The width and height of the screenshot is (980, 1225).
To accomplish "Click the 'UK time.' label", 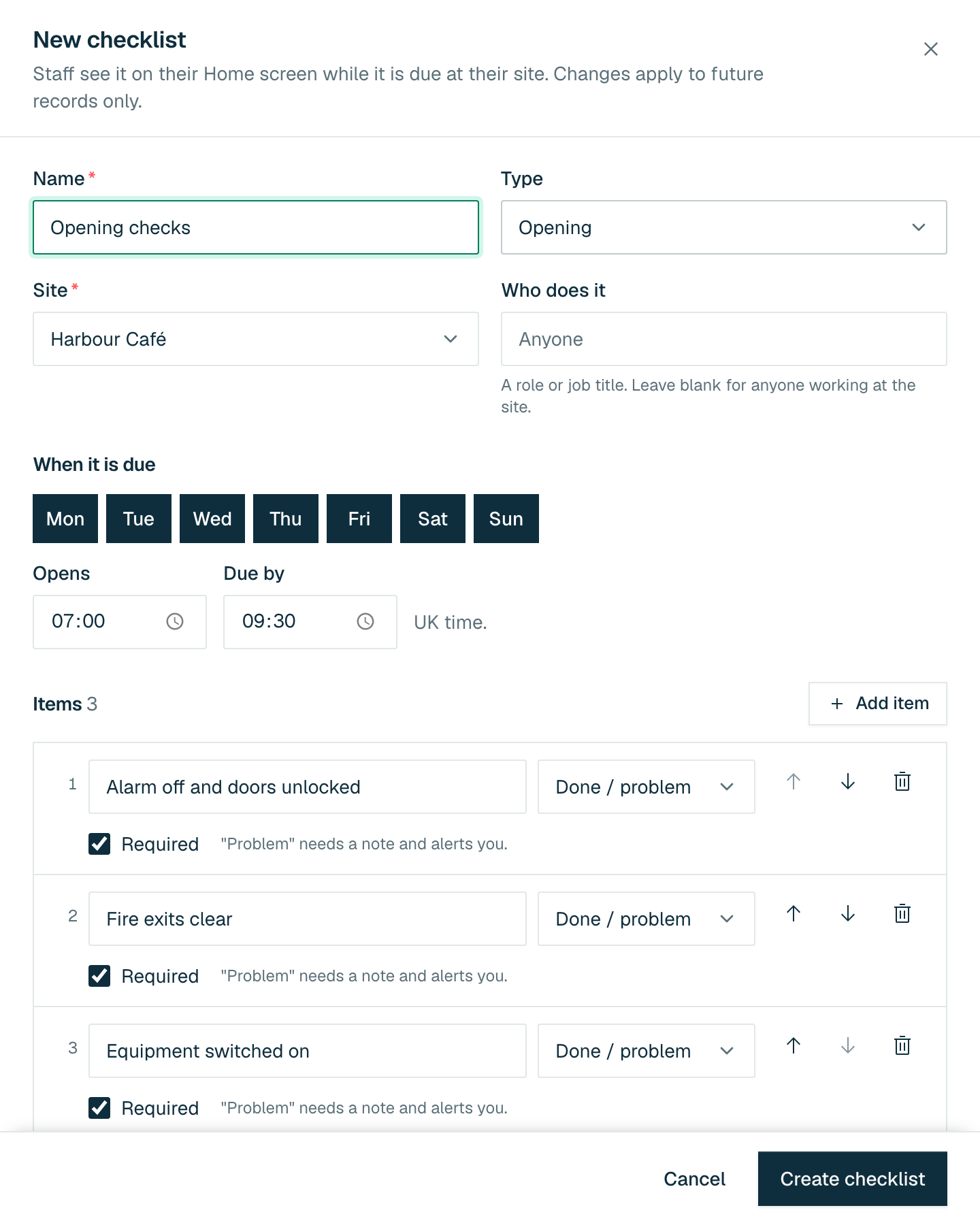I will coord(451,623).
